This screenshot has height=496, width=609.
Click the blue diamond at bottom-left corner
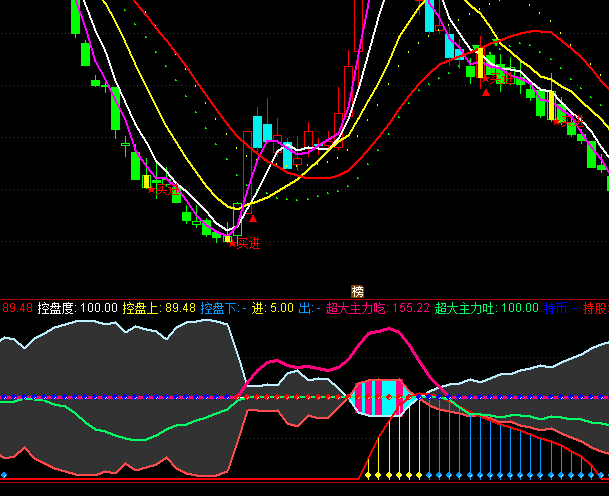click(x=4, y=474)
